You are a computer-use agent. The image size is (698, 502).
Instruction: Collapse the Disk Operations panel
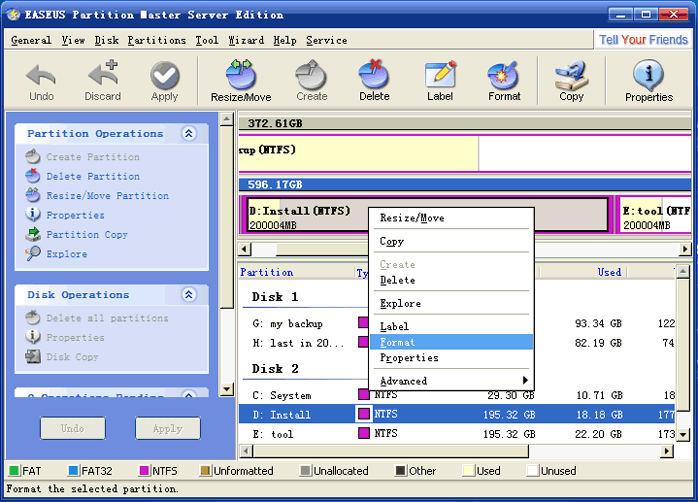189,295
